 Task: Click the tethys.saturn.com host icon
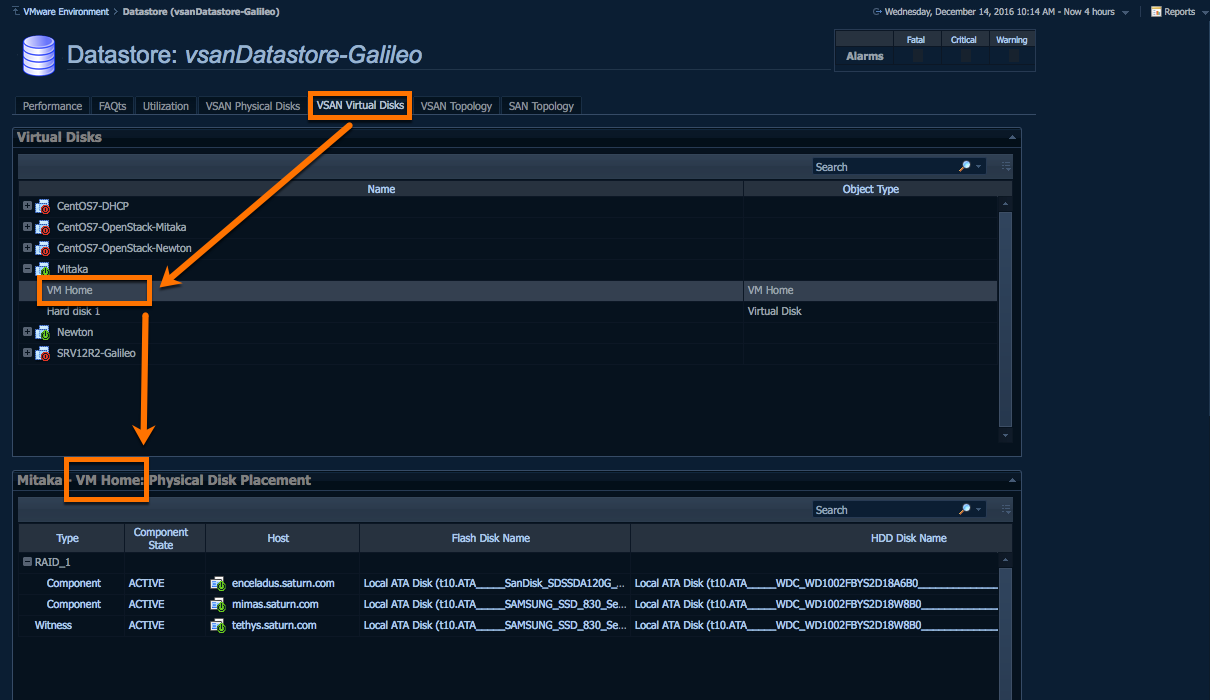pyautogui.click(x=218, y=625)
